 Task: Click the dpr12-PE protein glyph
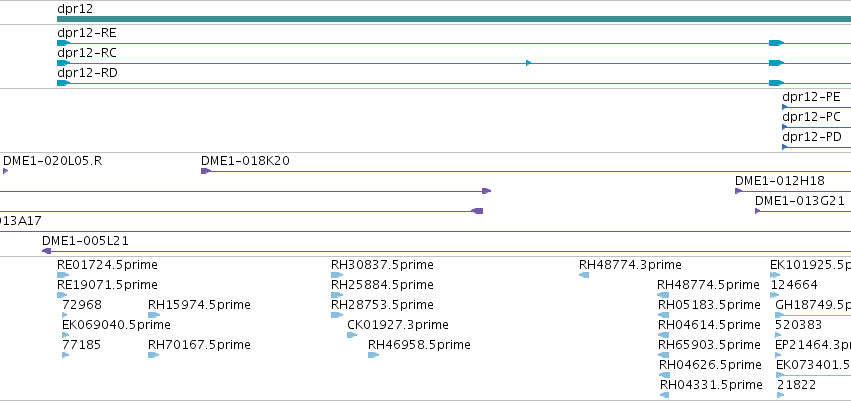pos(784,107)
